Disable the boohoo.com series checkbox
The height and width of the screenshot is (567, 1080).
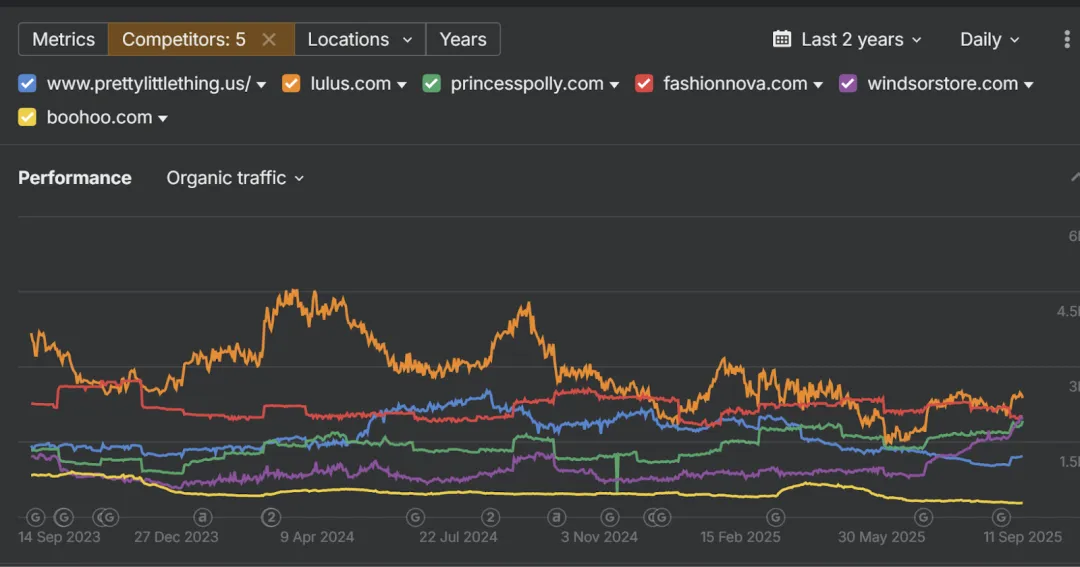pos(28,118)
